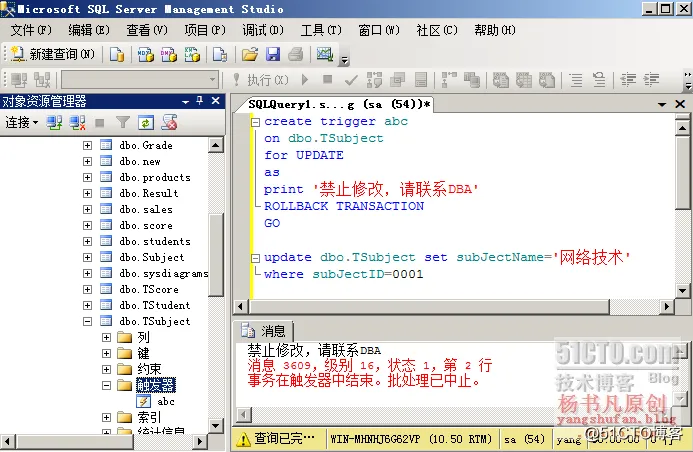Click the Activity Monitor icon

325,54
